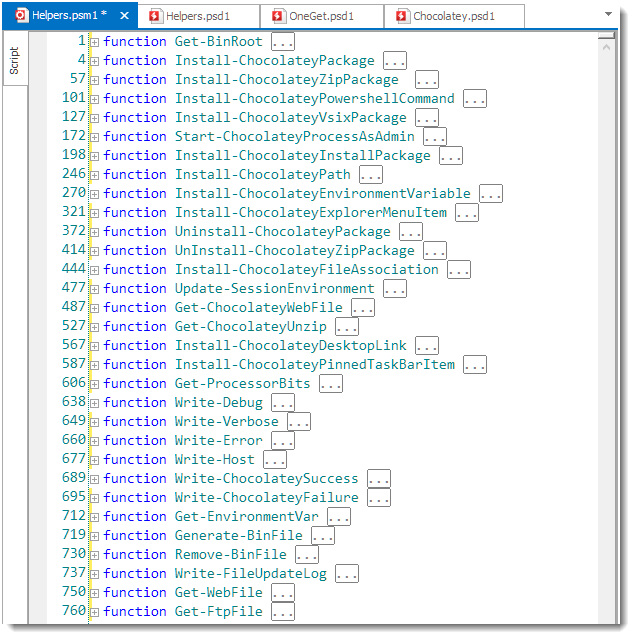Click the Install-ChocolateyPackage function name
The width and height of the screenshot is (635, 639).
pyautogui.click(x=275, y=61)
